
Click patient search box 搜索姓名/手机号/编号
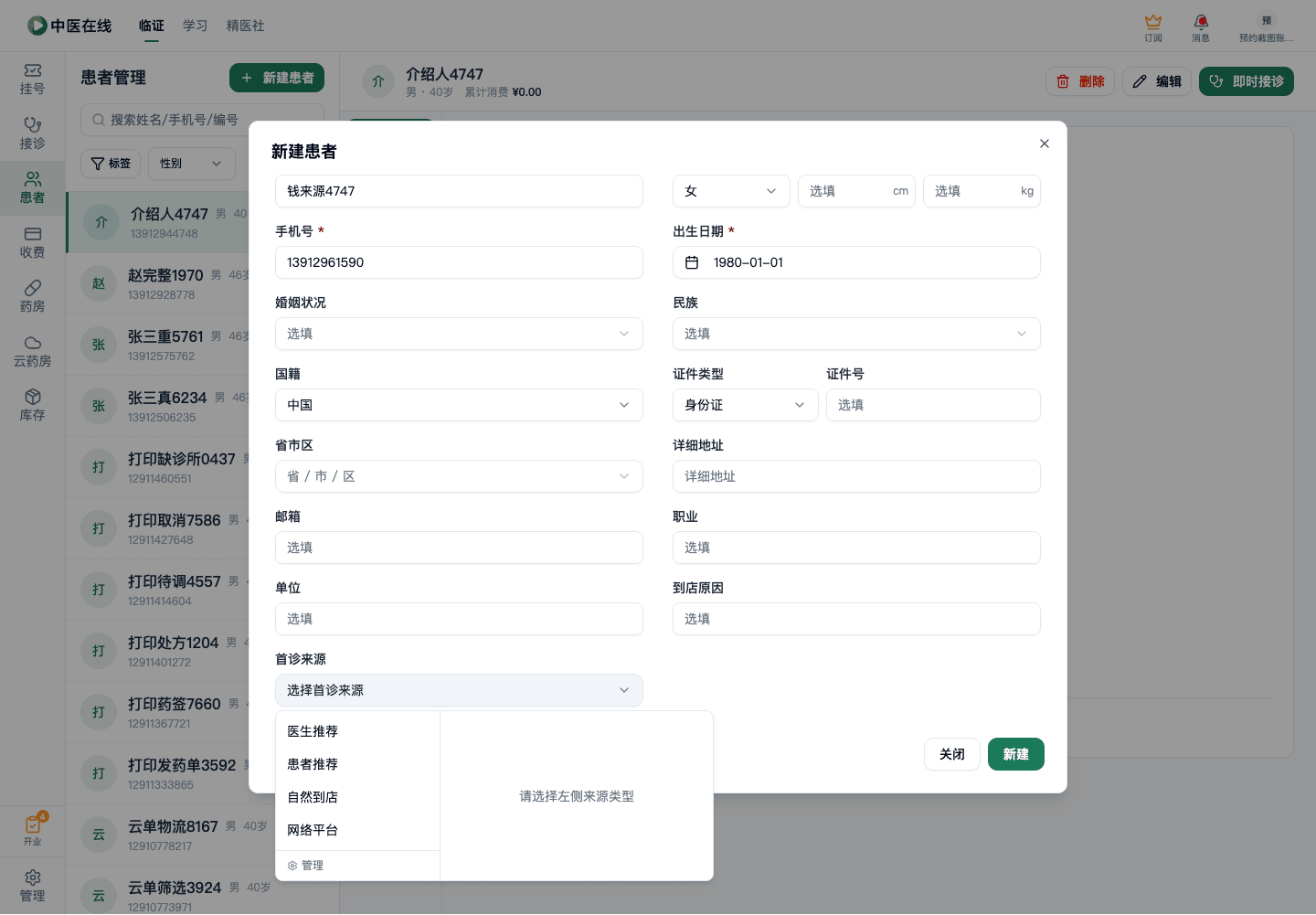[x=202, y=120]
